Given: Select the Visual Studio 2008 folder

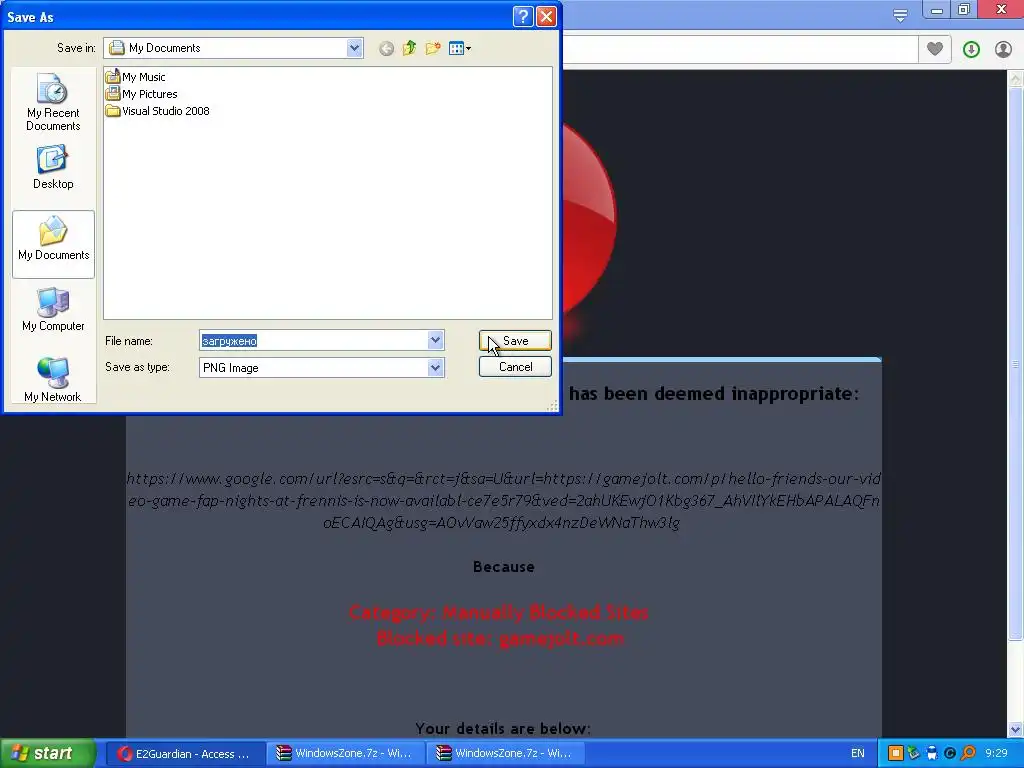Looking at the screenshot, I should pos(158,111).
